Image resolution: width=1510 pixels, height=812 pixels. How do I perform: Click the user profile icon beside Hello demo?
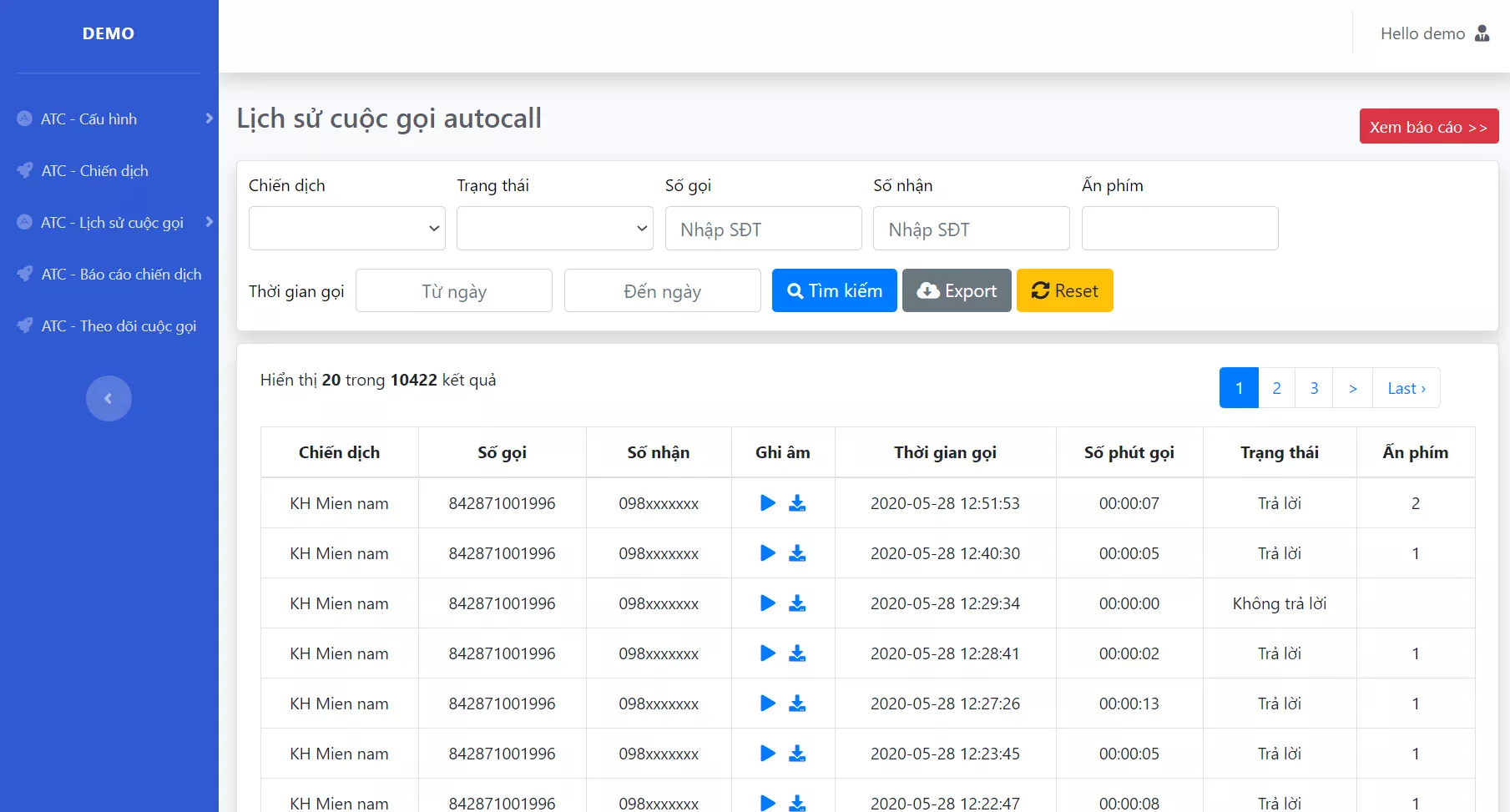pyautogui.click(x=1482, y=33)
